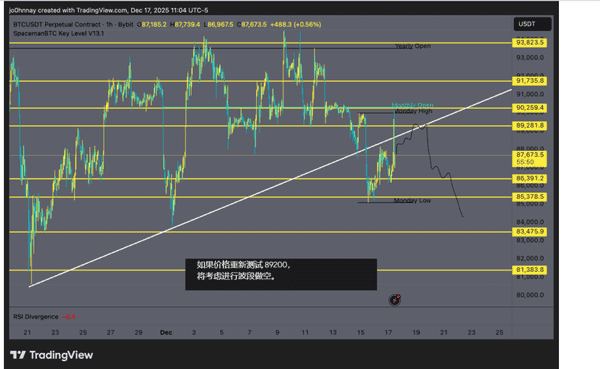Click the 89,281.8 yellow price label

[530, 126]
